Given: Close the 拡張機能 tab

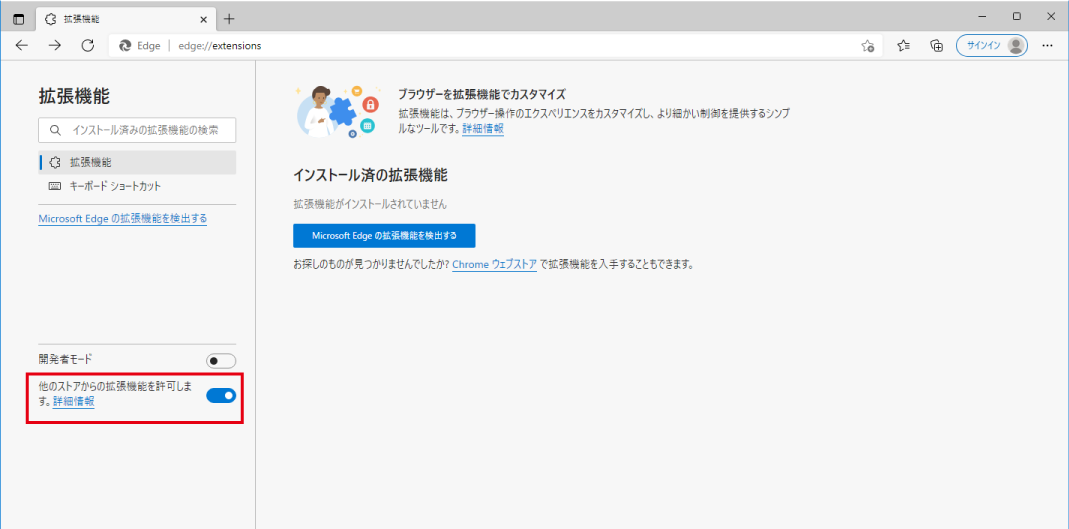Looking at the screenshot, I should point(202,18).
